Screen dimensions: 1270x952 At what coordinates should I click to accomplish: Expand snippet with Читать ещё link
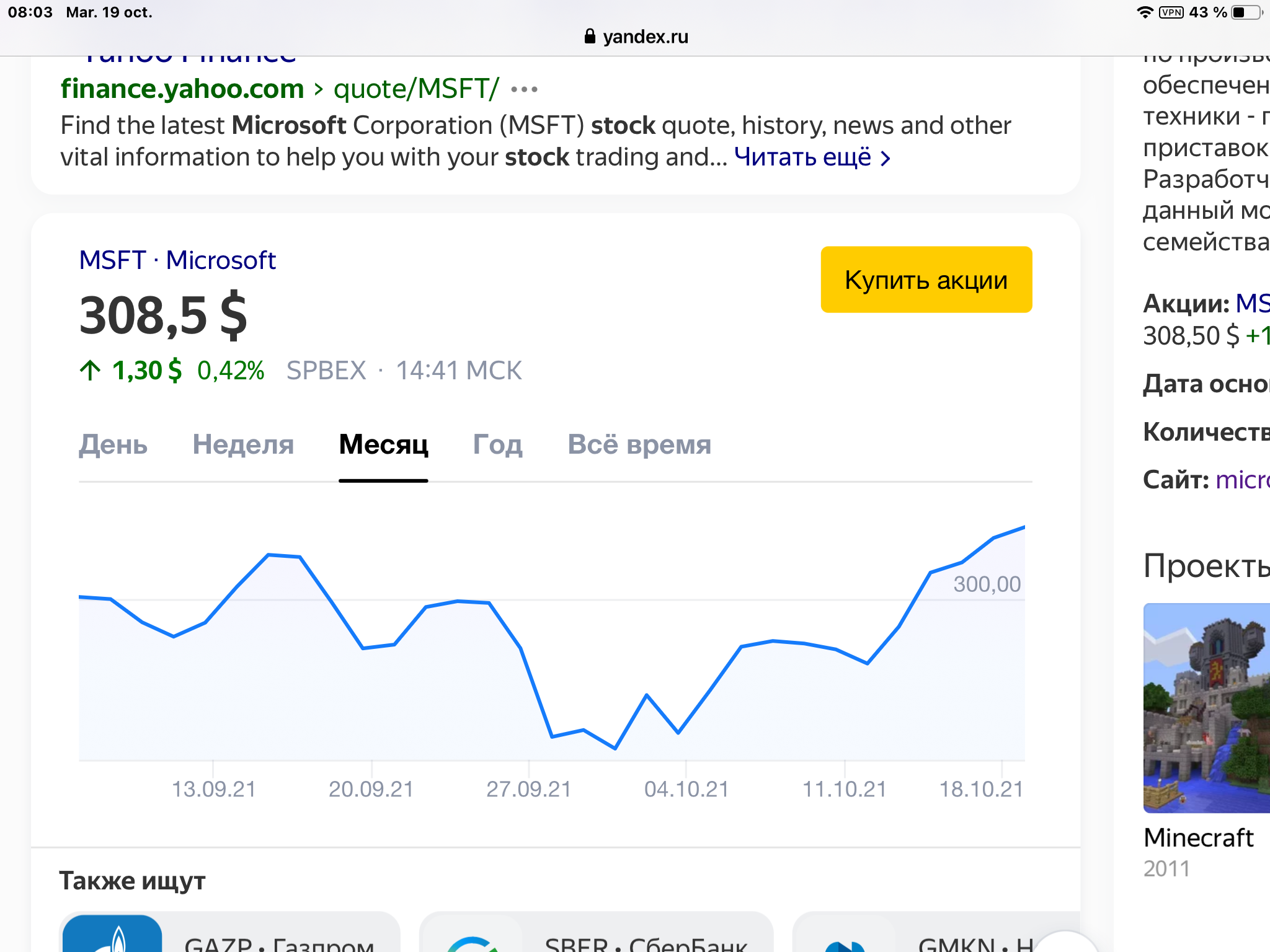[x=812, y=157]
